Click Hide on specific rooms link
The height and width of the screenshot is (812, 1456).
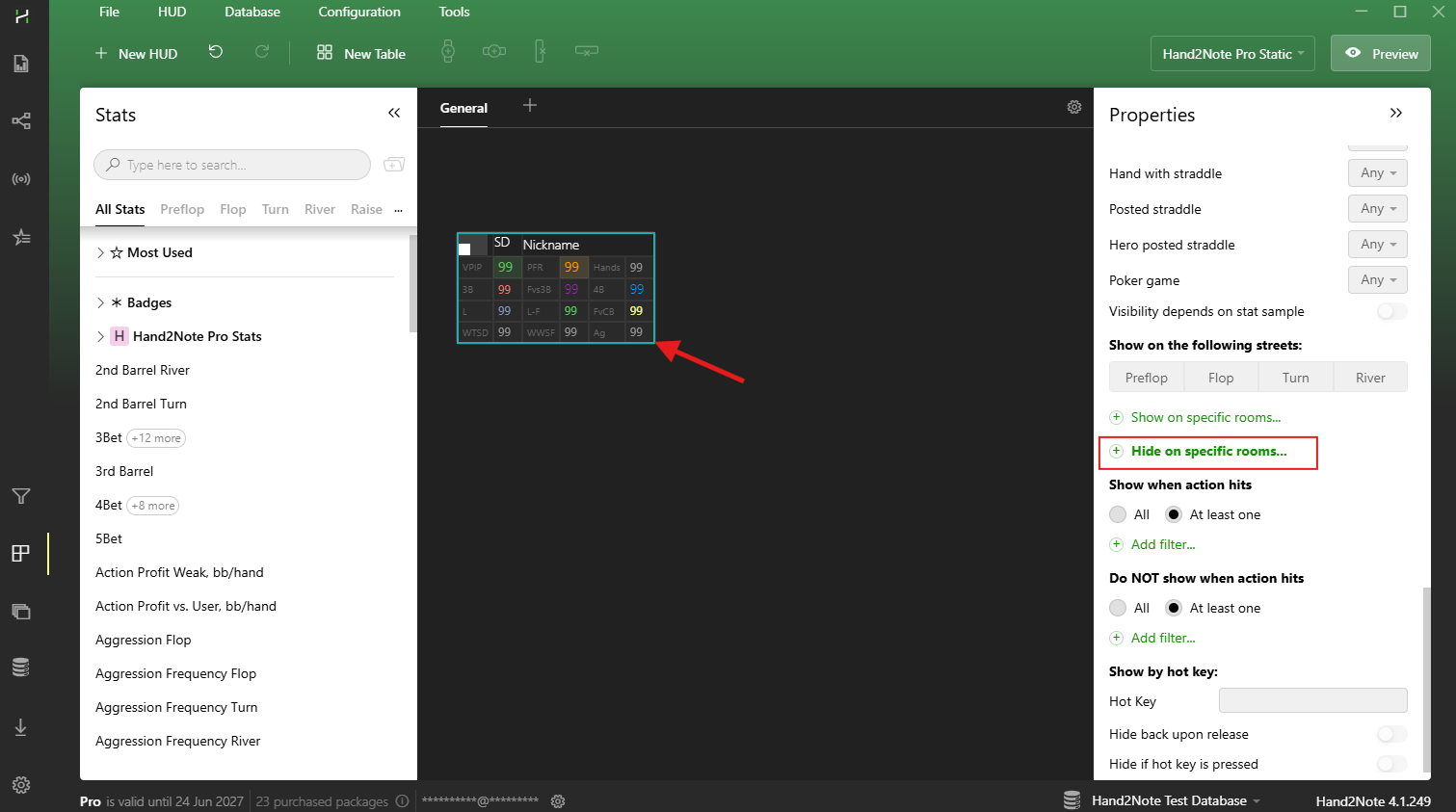[x=1199, y=451]
